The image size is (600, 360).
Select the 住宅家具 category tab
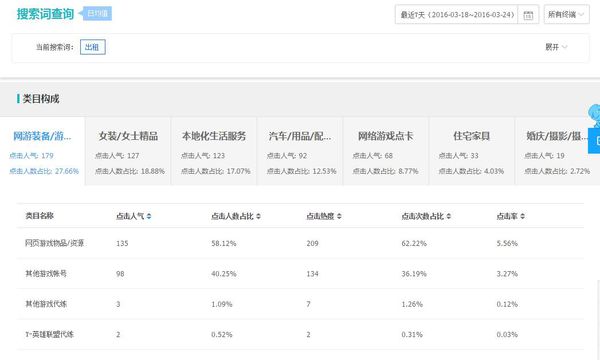tap(471, 151)
